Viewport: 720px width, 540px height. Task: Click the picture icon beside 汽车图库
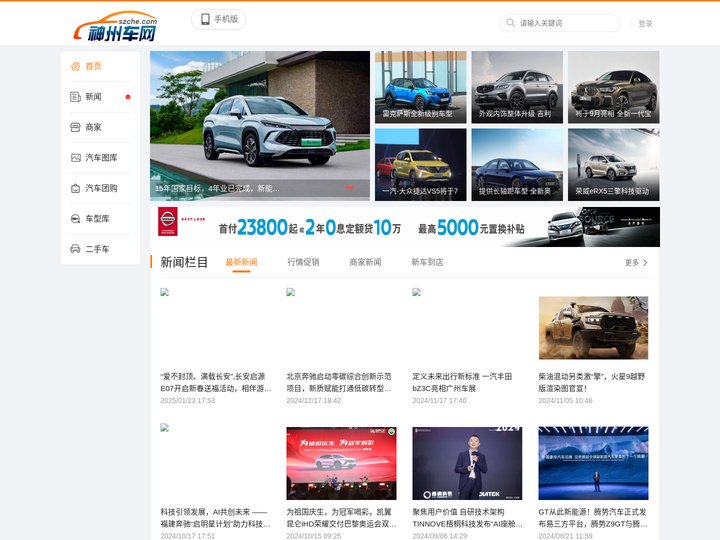coord(75,158)
